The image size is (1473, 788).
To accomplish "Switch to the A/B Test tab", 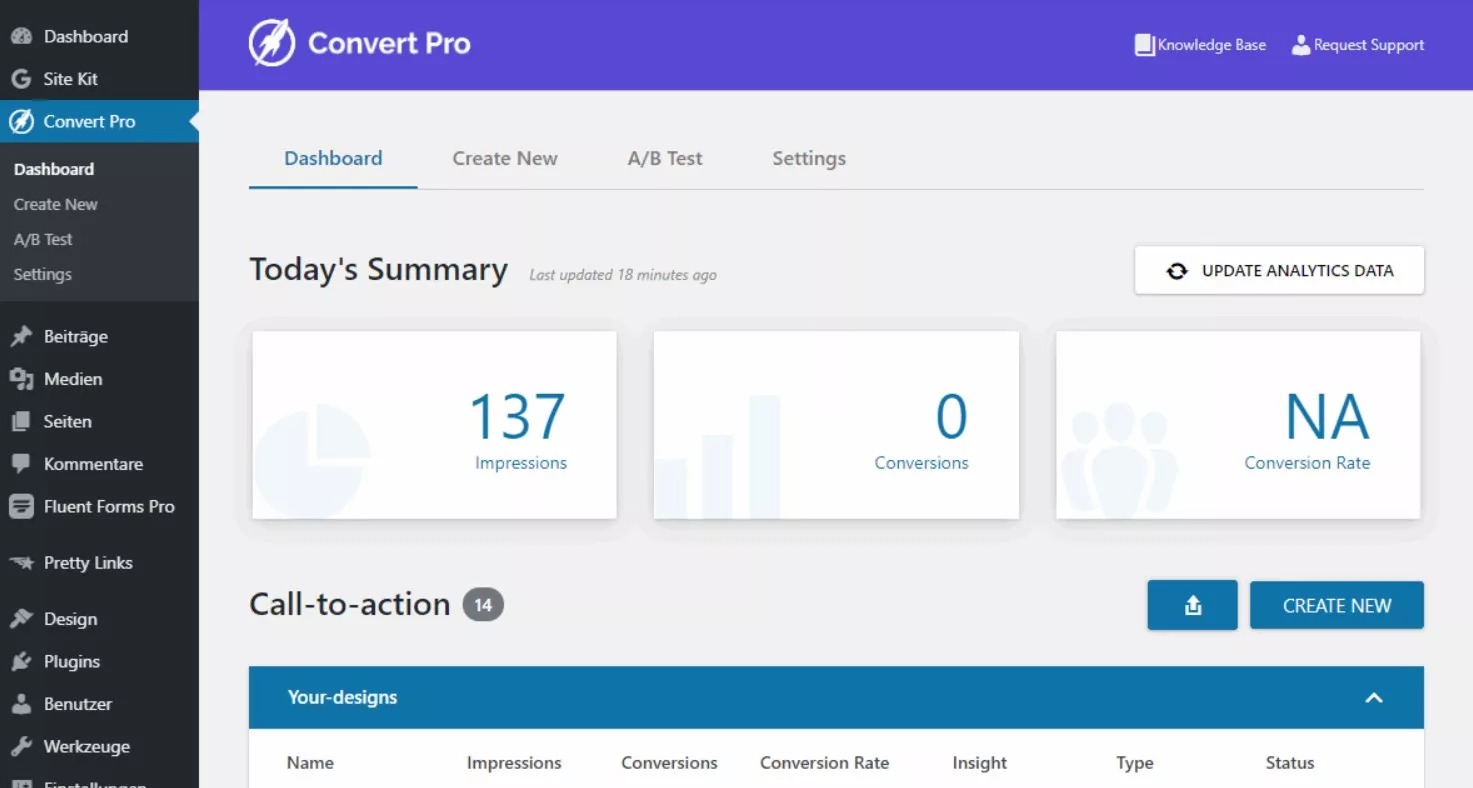I will [664, 158].
